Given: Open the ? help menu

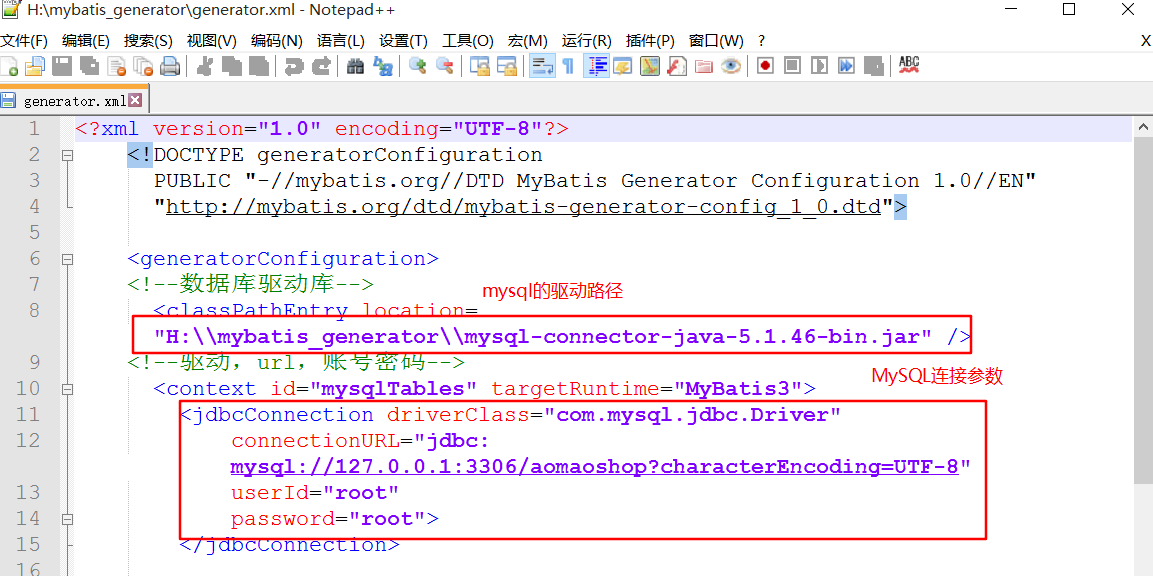Looking at the screenshot, I should coord(761,40).
